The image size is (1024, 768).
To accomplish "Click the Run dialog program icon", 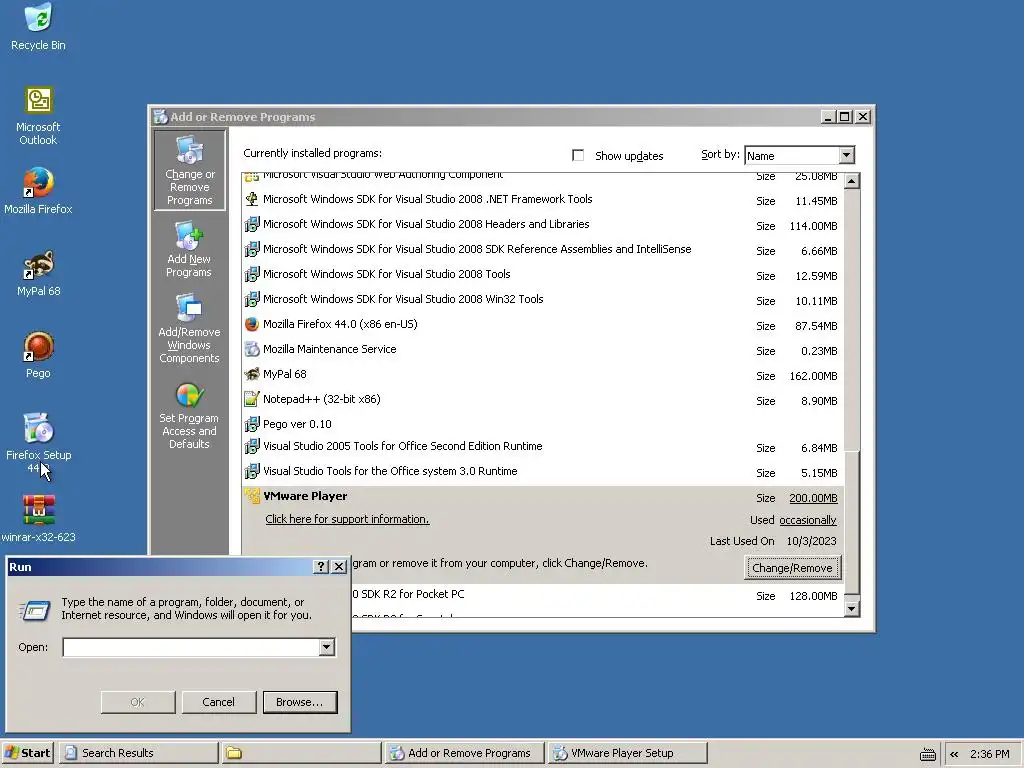I will point(35,610).
